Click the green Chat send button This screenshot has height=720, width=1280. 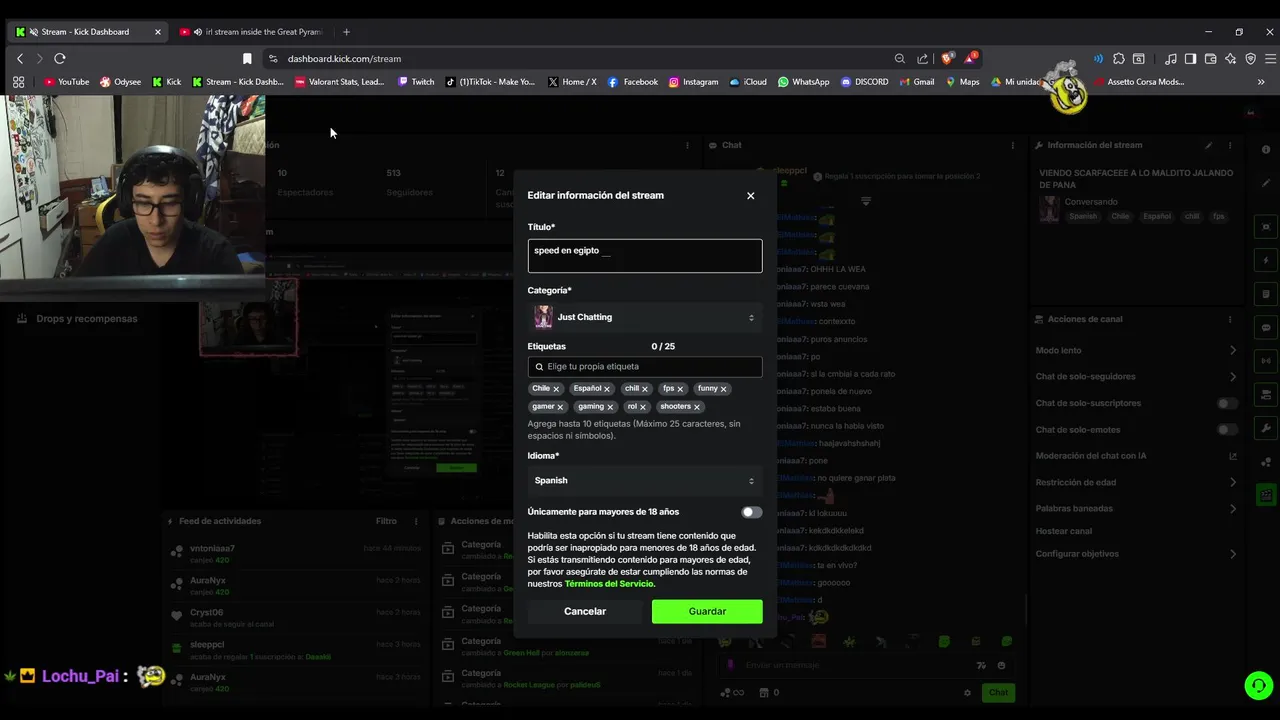pos(998,692)
